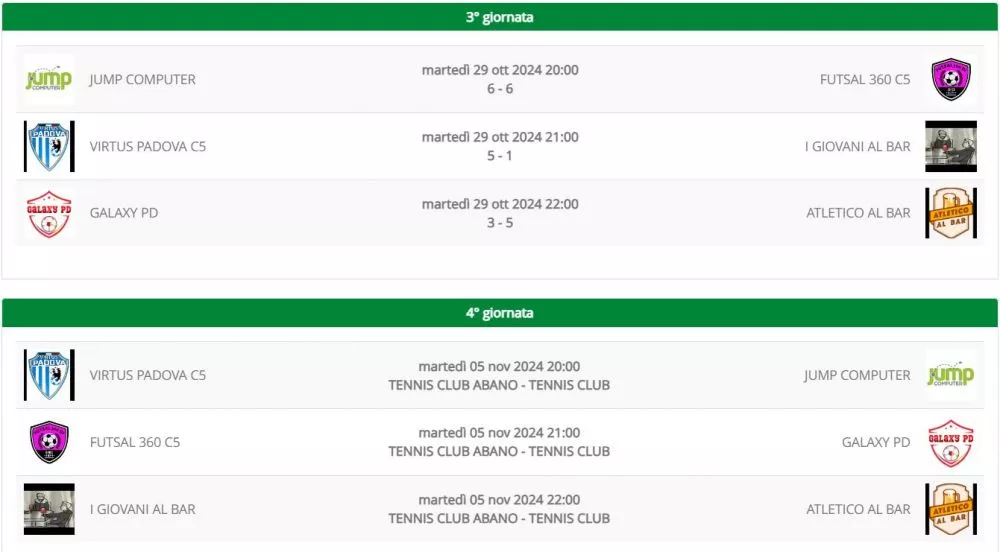This screenshot has width=1000, height=552.
Task: Open the 6 - 6 match result
Action: pos(500,89)
